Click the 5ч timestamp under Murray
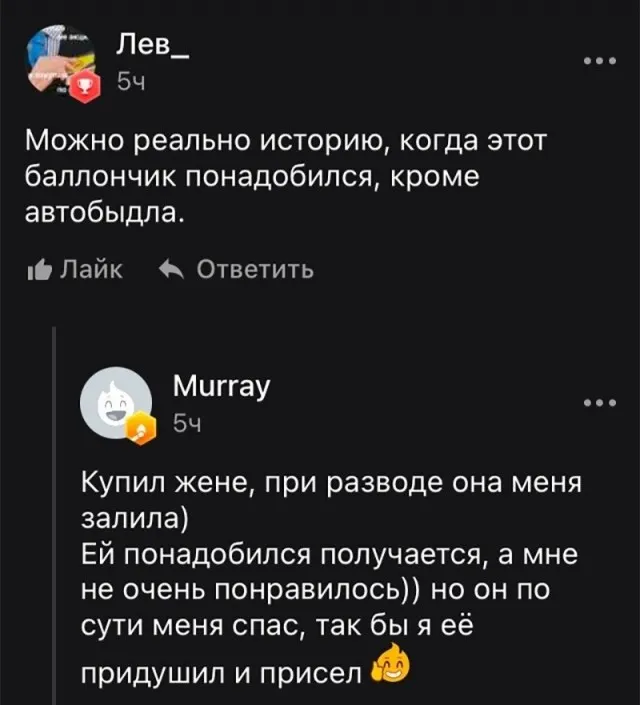Image resolution: width=640 pixels, height=705 pixels. [x=188, y=426]
